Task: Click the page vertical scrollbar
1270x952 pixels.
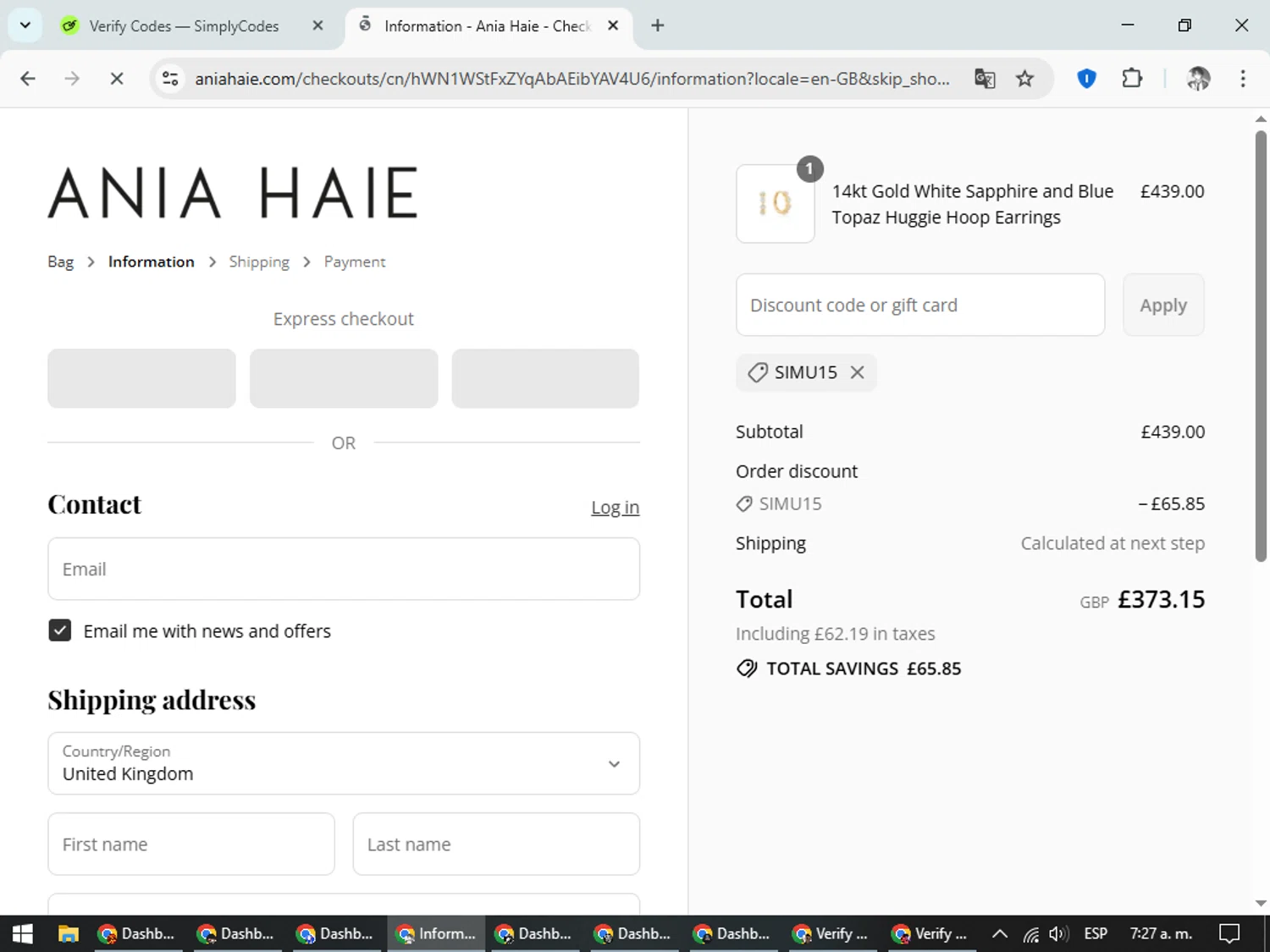Action: coord(1261,345)
